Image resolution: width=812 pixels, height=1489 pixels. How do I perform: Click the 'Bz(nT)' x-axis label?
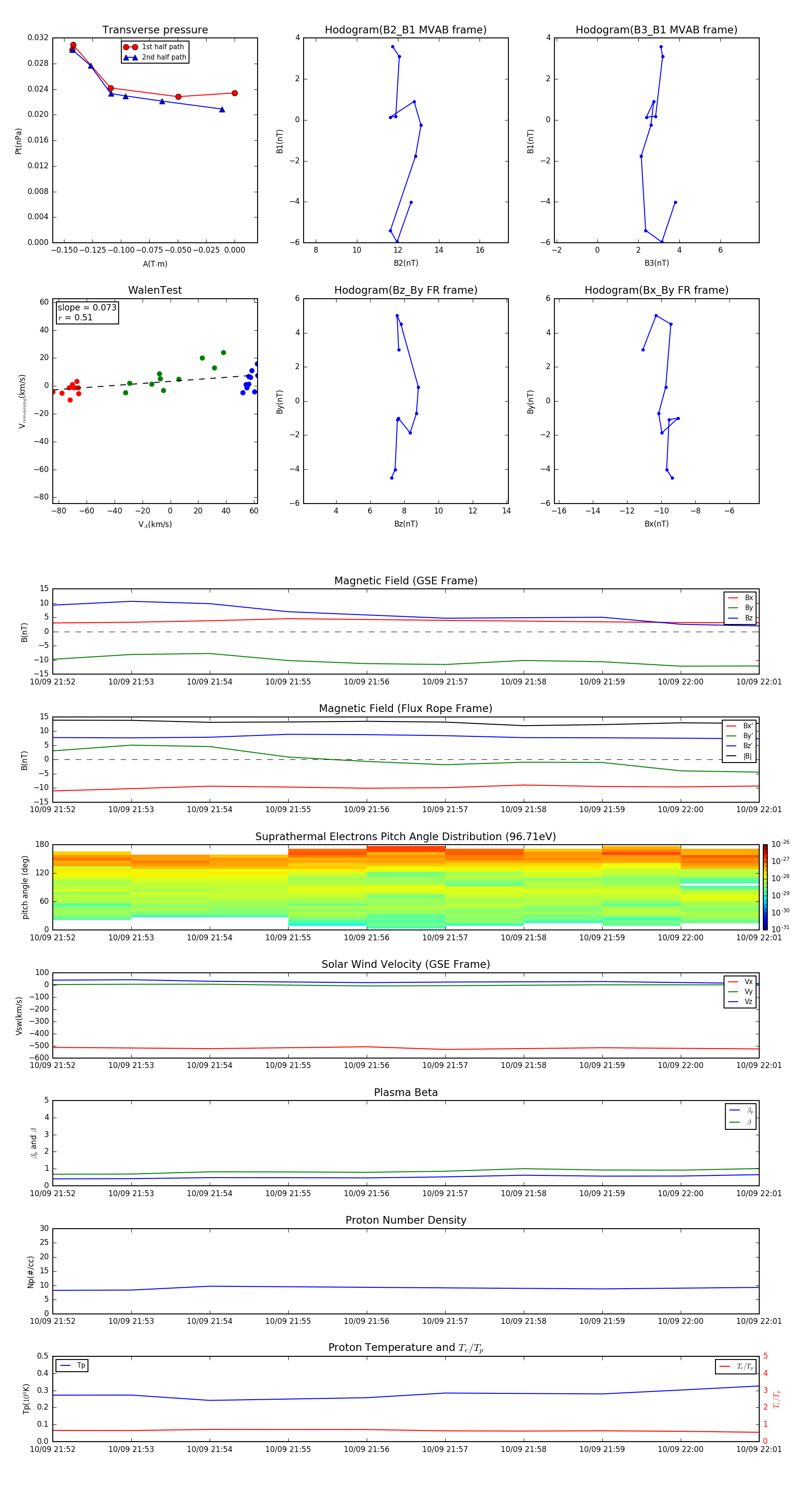tap(406, 524)
